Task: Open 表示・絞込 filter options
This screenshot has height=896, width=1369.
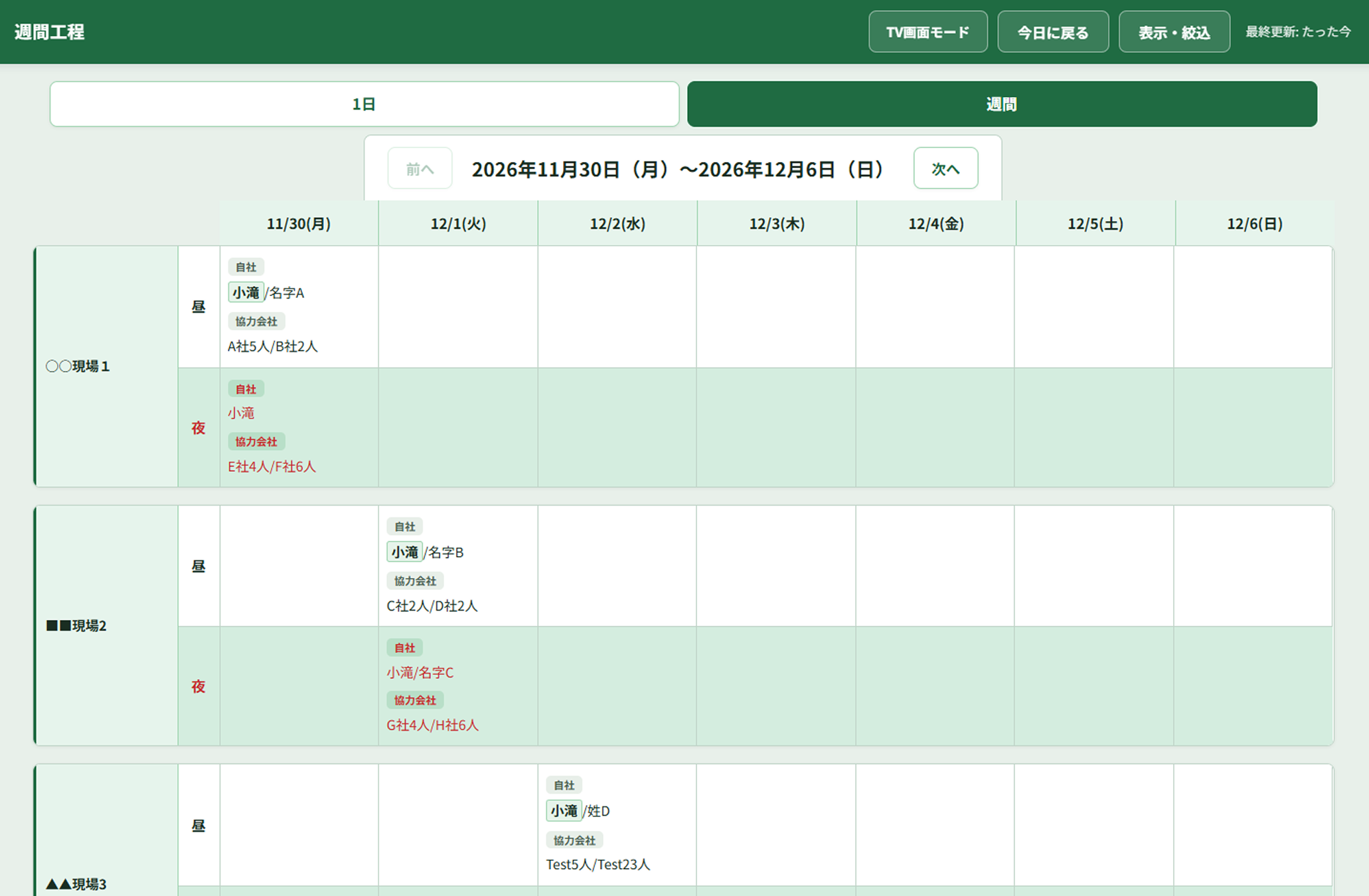Action: [1174, 32]
